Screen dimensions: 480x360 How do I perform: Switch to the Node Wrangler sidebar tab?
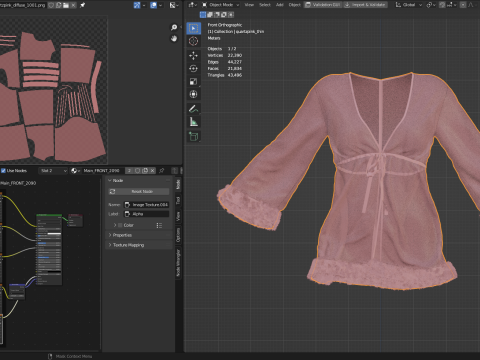click(x=178, y=263)
